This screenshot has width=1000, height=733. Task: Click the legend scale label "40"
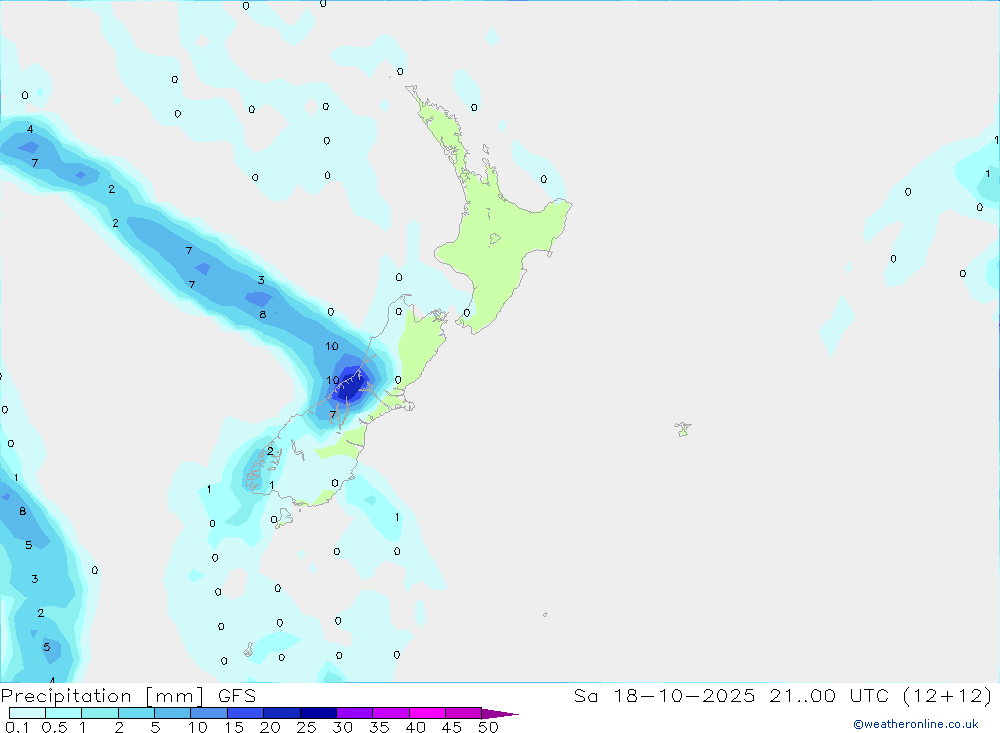click(x=416, y=727)
